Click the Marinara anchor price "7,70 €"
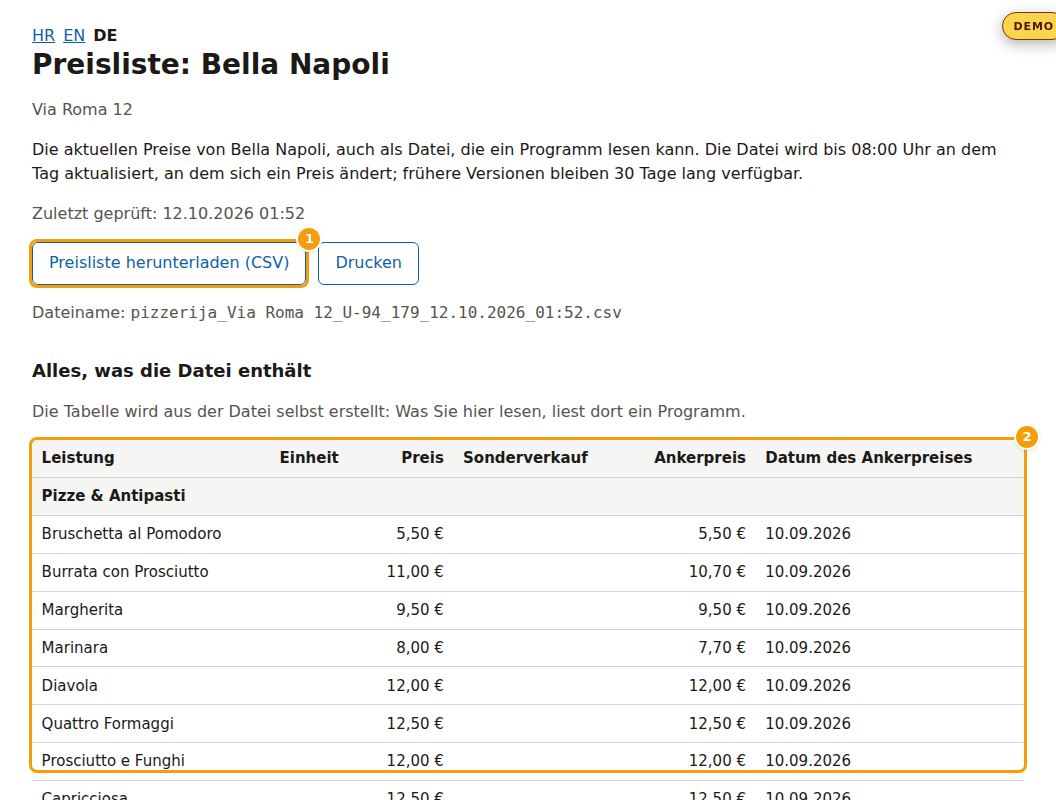The height and width of the screenshot is (800, 1056). [722, 648]
